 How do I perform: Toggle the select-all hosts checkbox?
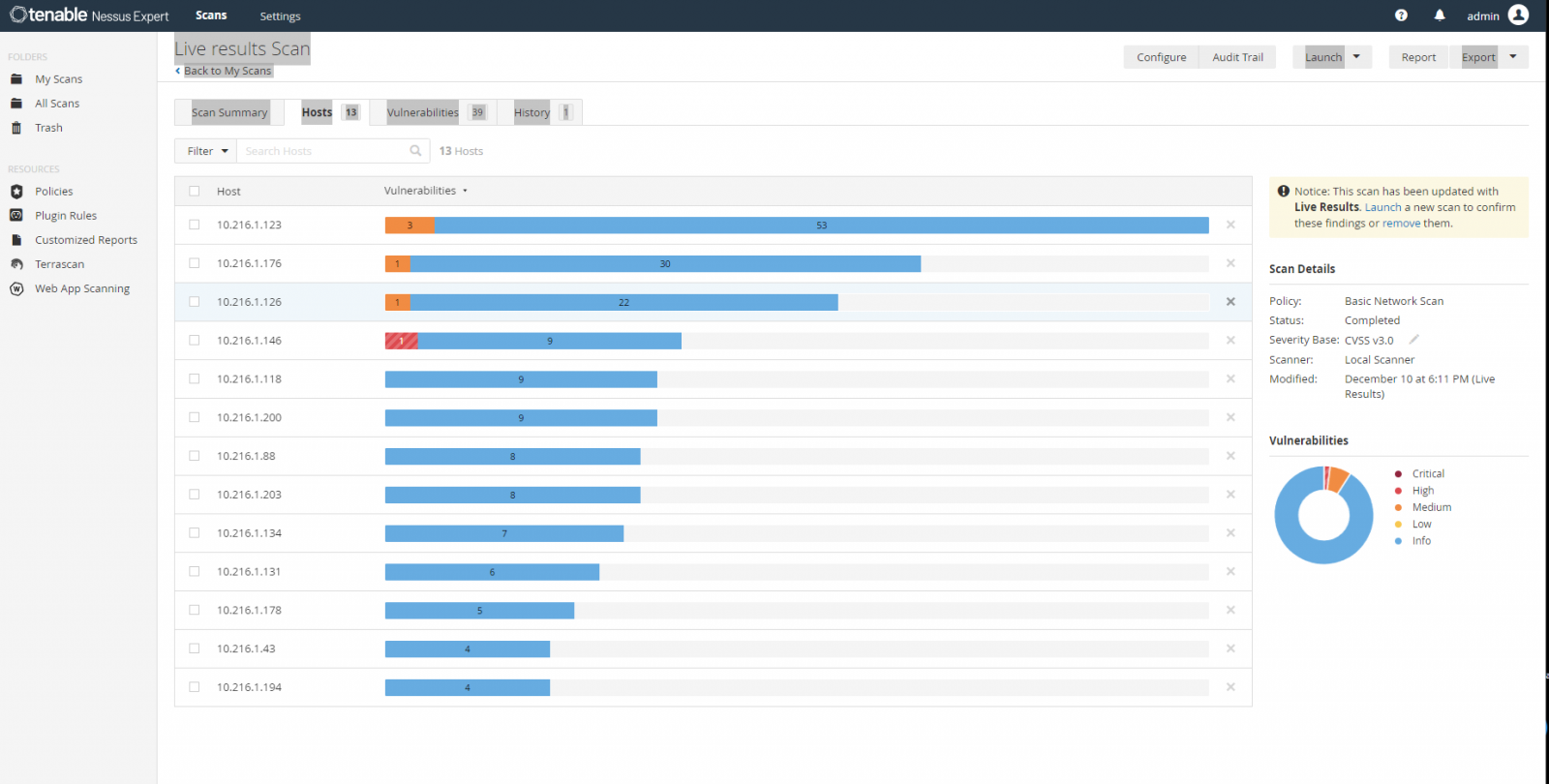click(x=195, y=192)
